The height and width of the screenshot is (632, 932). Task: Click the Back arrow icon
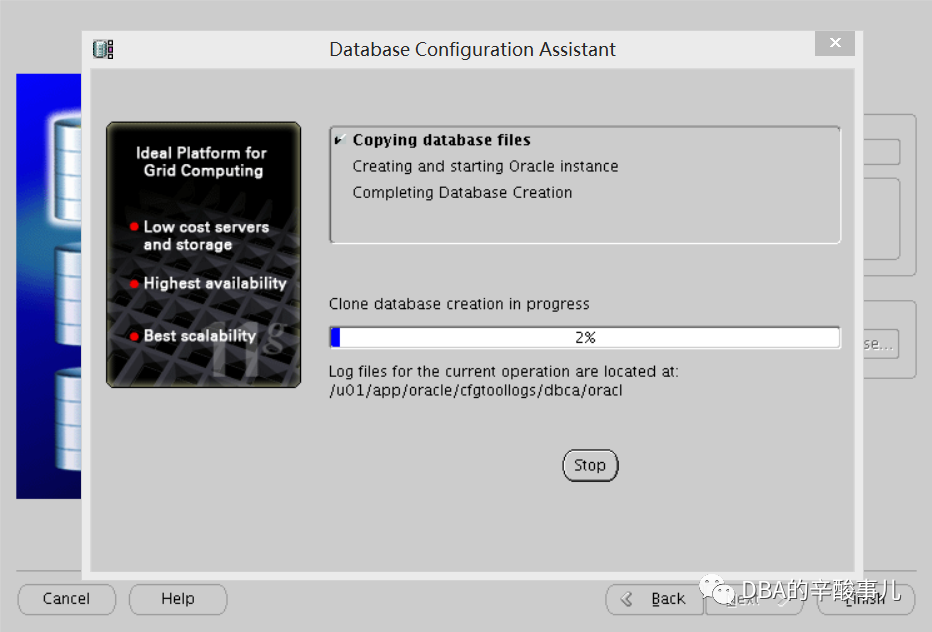click(x=626, y=599)
